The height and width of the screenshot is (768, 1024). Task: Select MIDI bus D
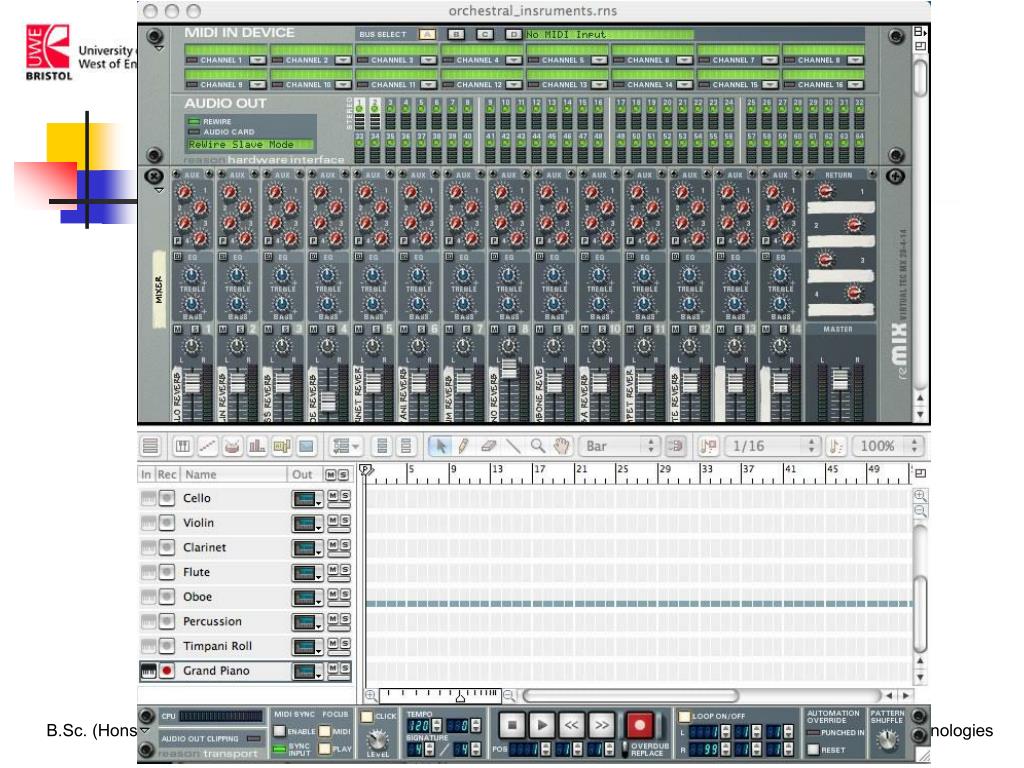pyautogui.click(x=513, y=34)
